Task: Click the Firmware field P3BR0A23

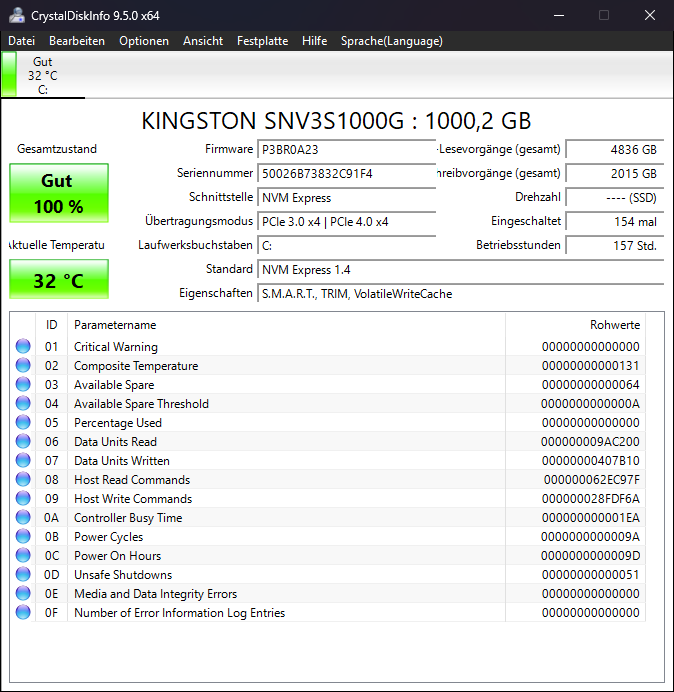Action: tap(346, 150)
